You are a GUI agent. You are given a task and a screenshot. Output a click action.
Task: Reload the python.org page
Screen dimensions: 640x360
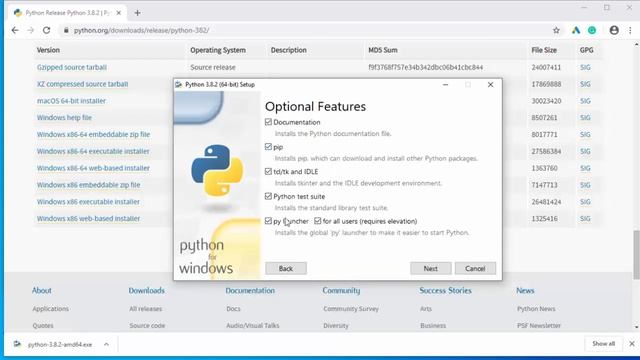click(47, 30)
